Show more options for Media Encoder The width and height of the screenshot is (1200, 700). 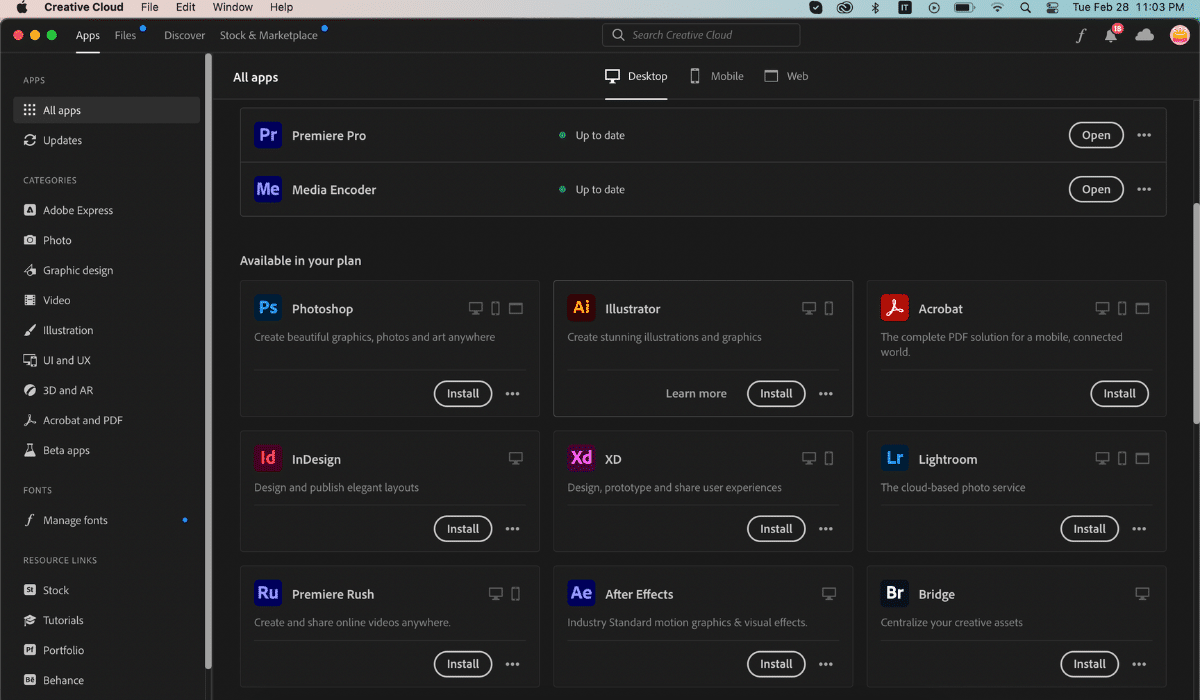(x=1144, y=189)
